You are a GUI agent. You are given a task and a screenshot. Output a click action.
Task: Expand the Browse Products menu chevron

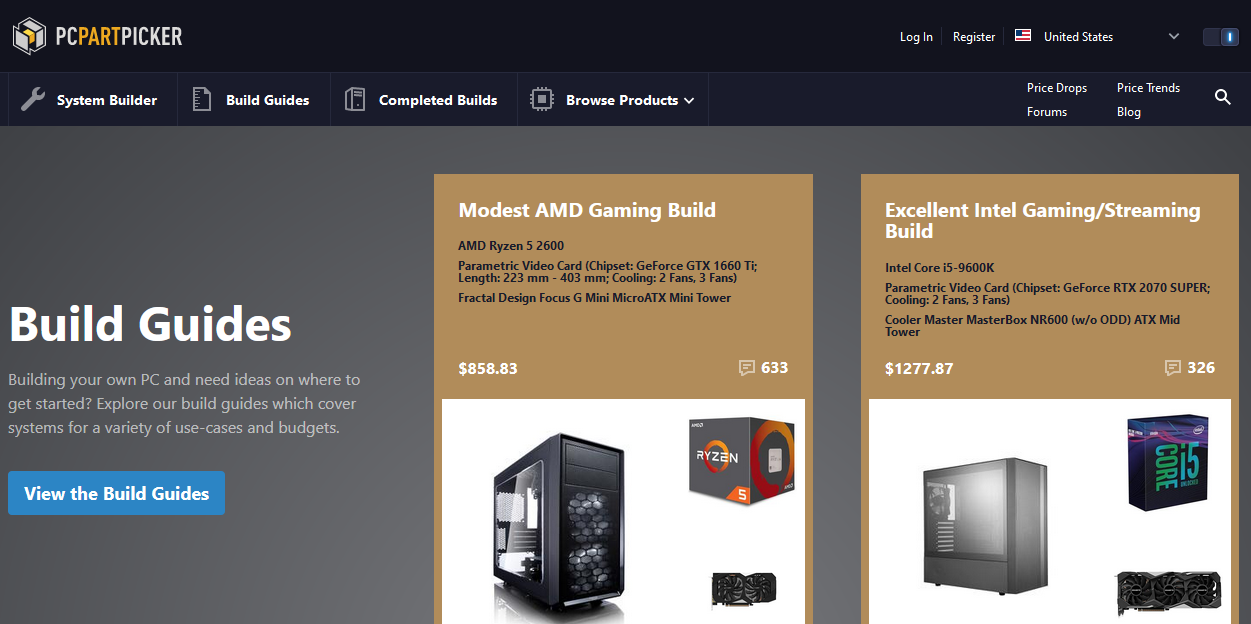click(689, 100)
